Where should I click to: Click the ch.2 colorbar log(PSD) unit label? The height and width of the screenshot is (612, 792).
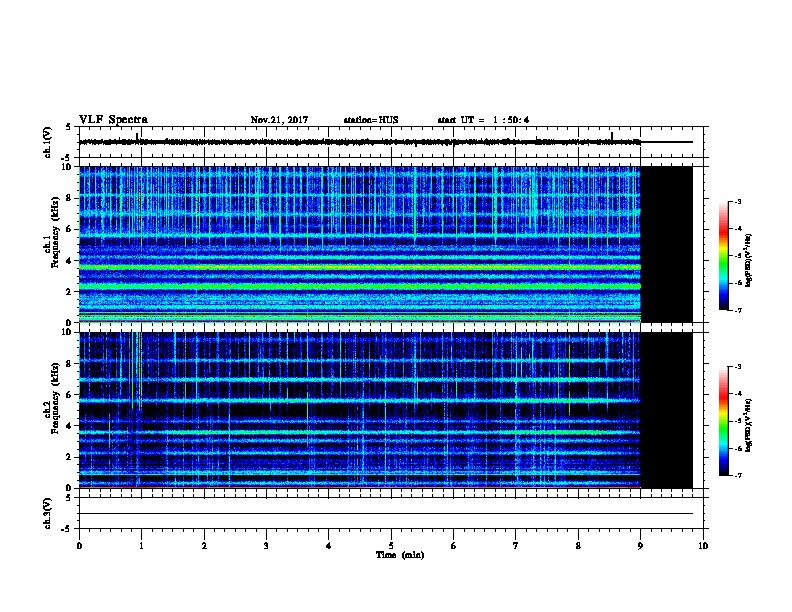click(x=749, y=425)
